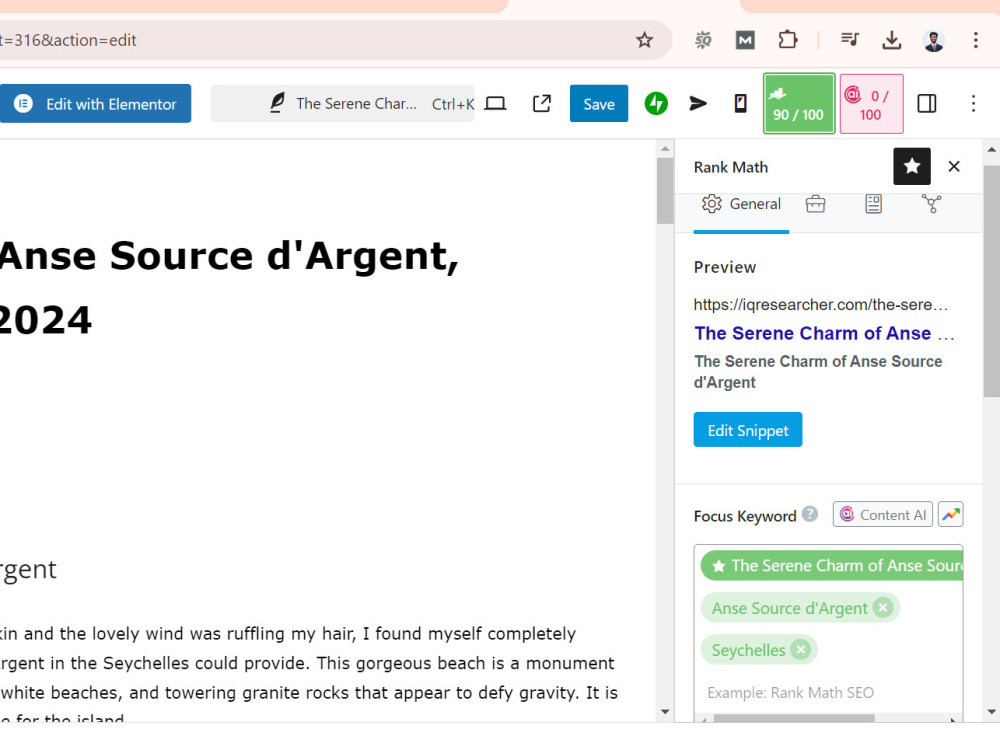Open the Chrome three-dot menu
1000x750 pixels.
[x=975, y=40]
